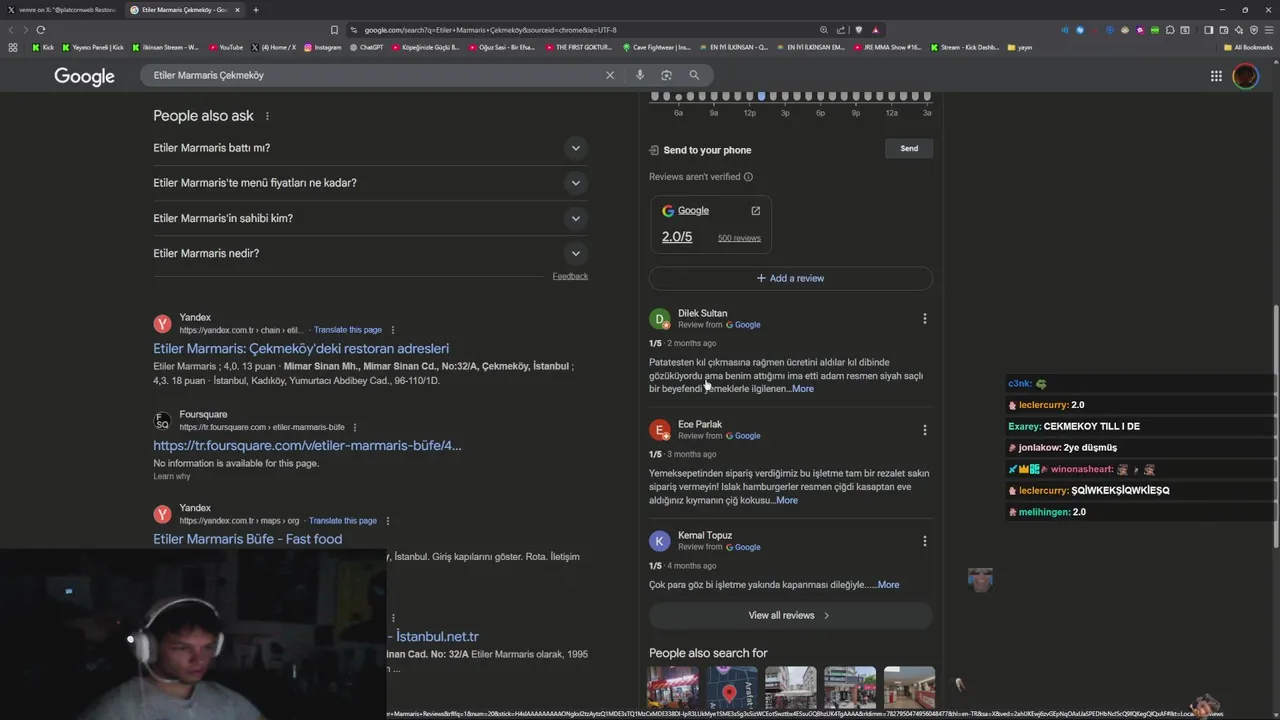The width and height of the screenshot is (1280, 720).
Task: Go to the Google logo homepage
Action: point(84,76)
